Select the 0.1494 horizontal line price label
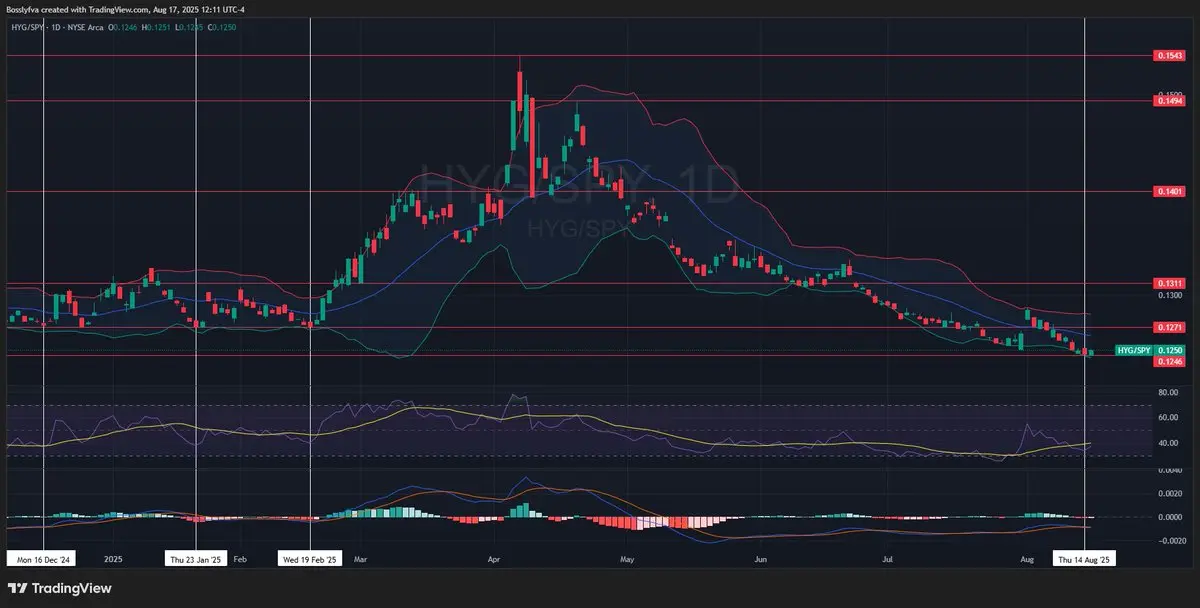The image size is (1200, 608). (x=1170, y=101)
